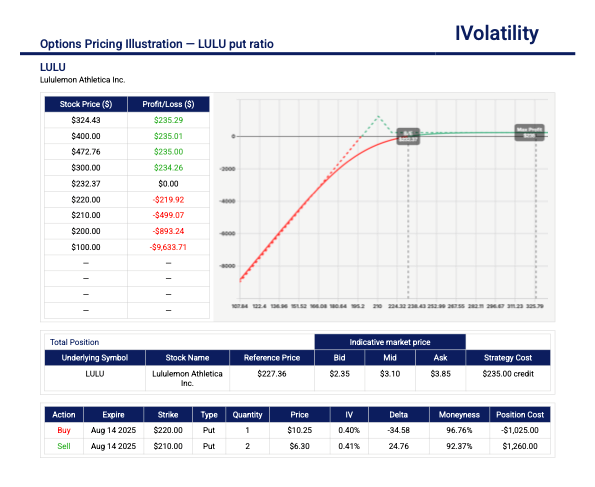Viewport: 595px width, 487px height.
Task: Select the $200.00 stock price cell
Action: pyautogui.click(x=86, y=231)
